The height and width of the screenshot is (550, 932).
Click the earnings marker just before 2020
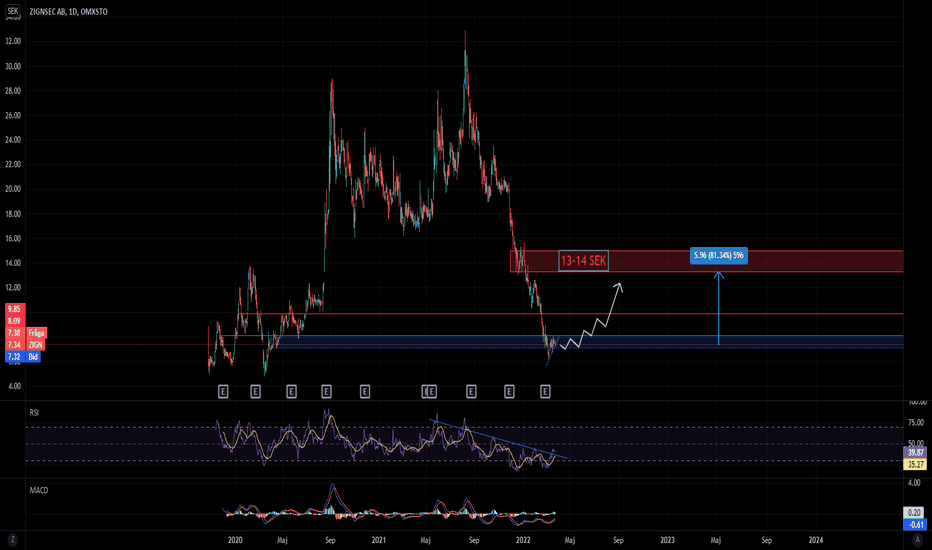pyautogui.click(x=223, y=391)
